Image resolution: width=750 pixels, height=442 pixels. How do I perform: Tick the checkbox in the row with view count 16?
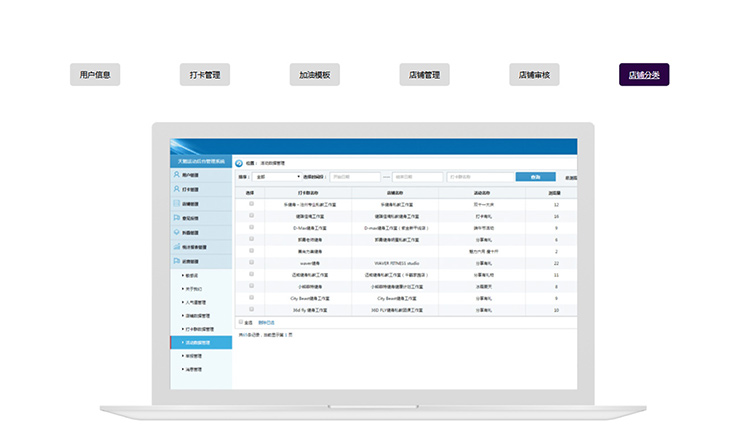(x=251, y=215)
